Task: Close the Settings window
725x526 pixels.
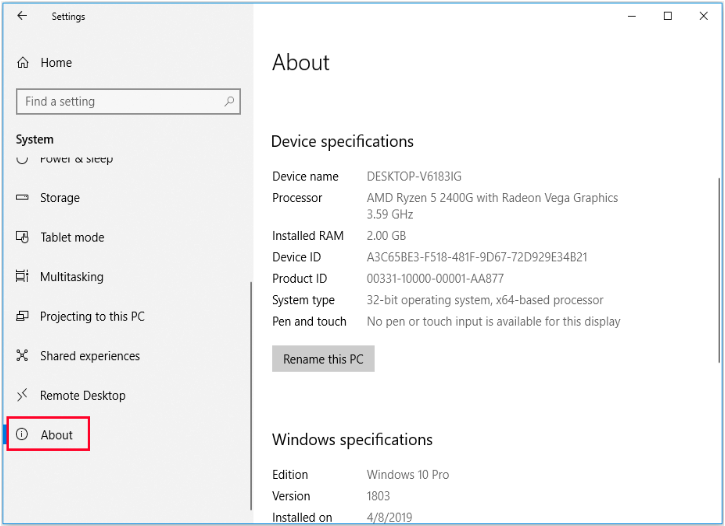Action: (x=705, y=16)
